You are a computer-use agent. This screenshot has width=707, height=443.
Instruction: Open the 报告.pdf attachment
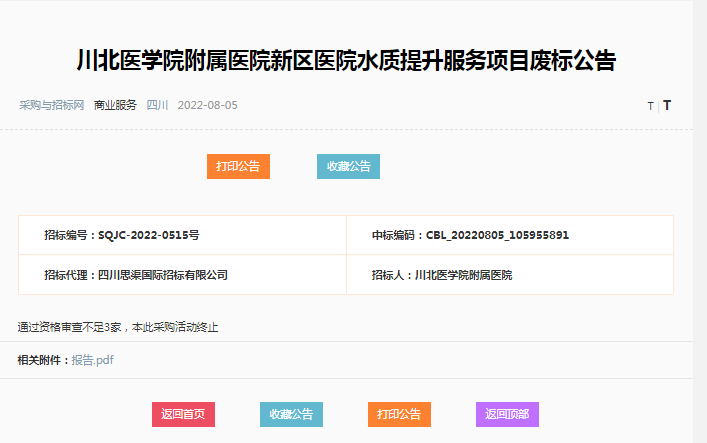pos(93,360)
